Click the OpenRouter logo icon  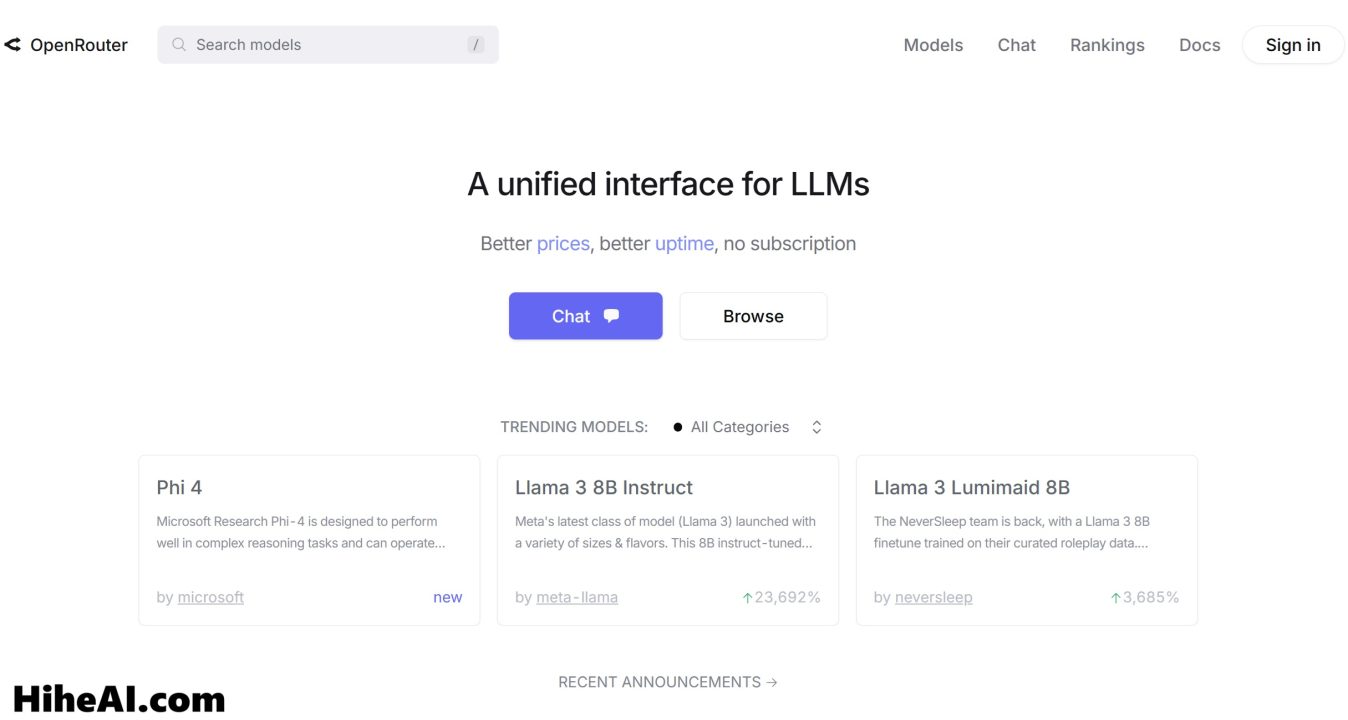coord(12,44)
